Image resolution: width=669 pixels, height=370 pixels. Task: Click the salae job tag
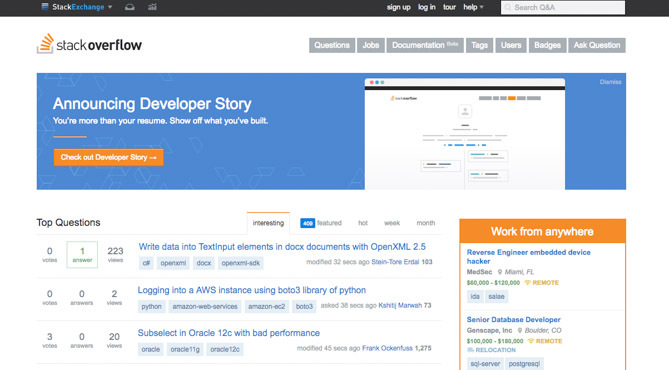(x=496, y=296)
